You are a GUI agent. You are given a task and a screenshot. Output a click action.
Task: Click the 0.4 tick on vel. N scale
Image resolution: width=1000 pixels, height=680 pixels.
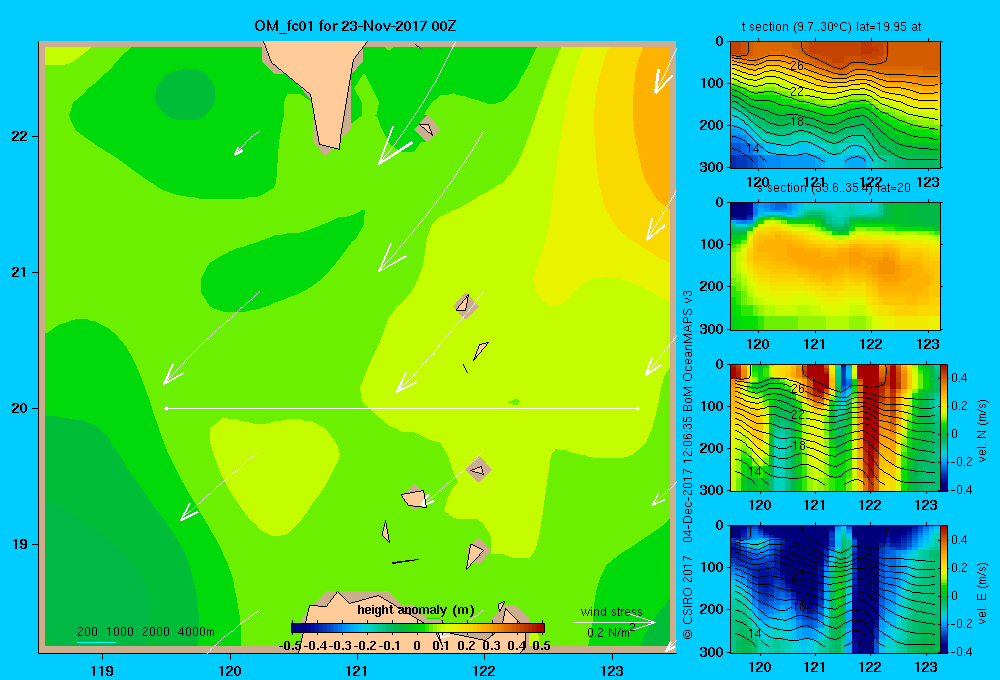coord(959,378)
